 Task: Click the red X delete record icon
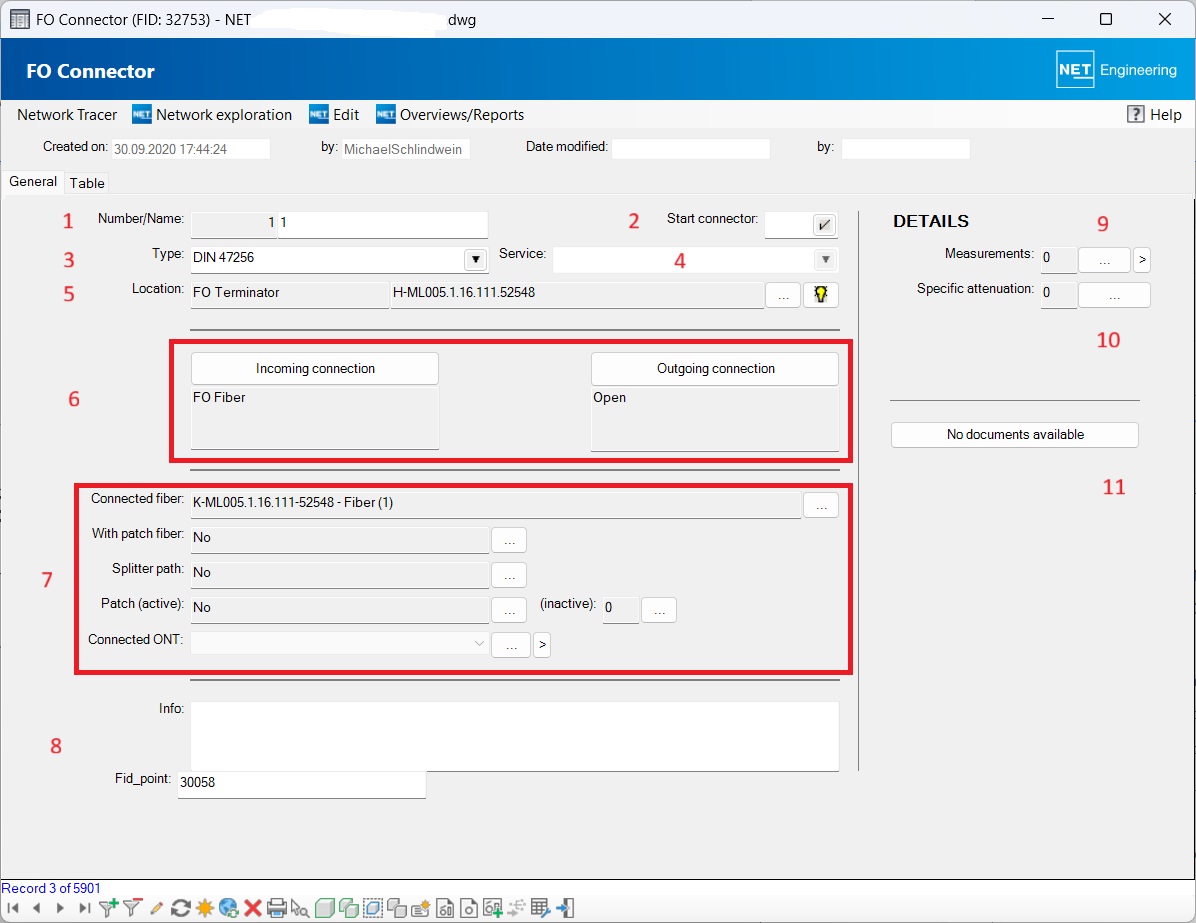click(x=253, y=908)
